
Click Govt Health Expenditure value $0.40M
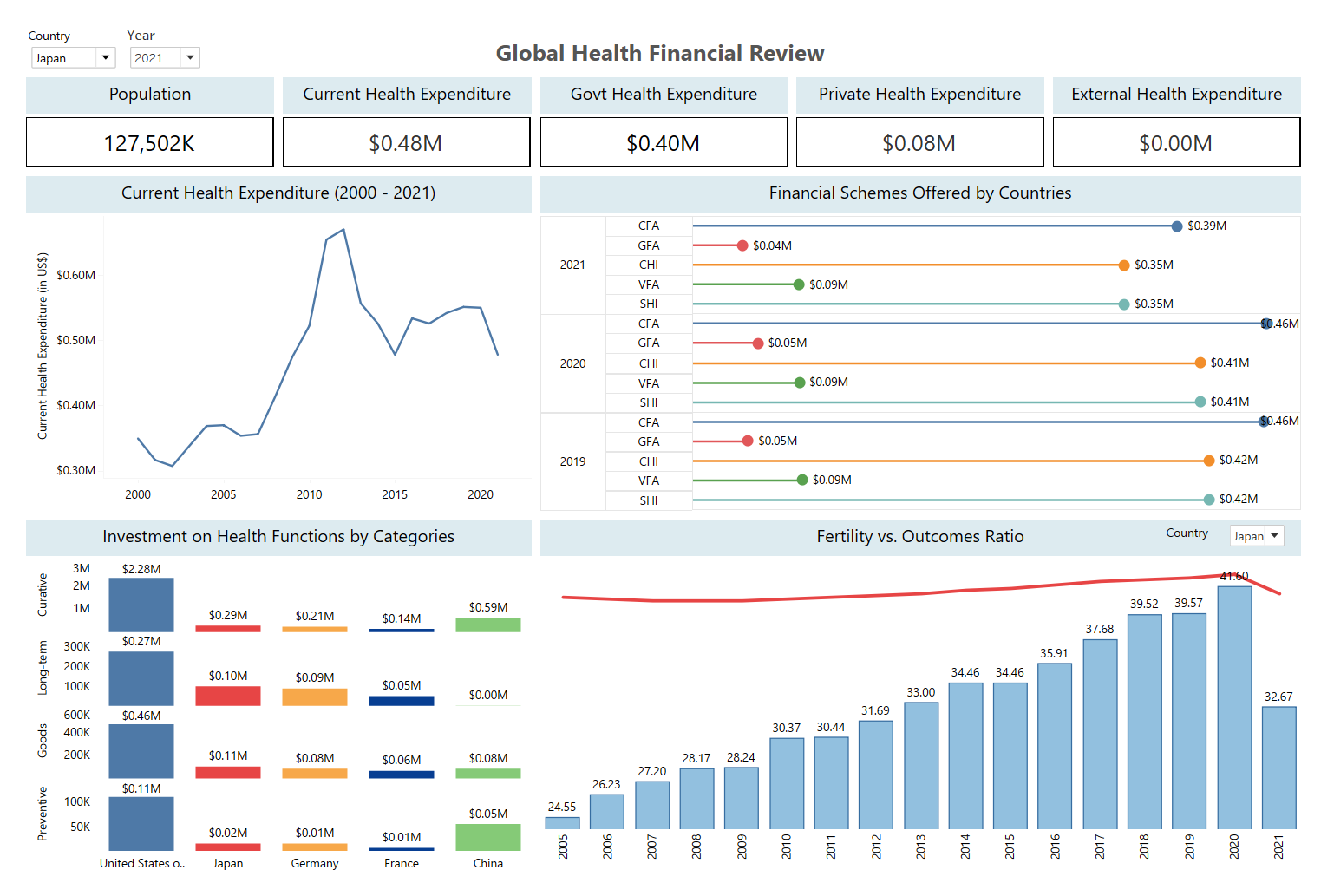[x=664, y=143]
